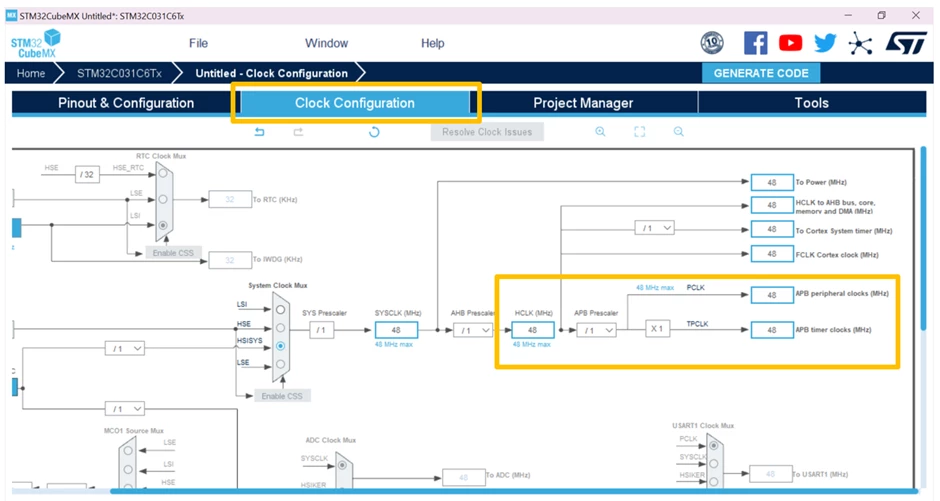Click the To RTC (KHz) value box
940x501 pixels.
(x=230, y=200)
